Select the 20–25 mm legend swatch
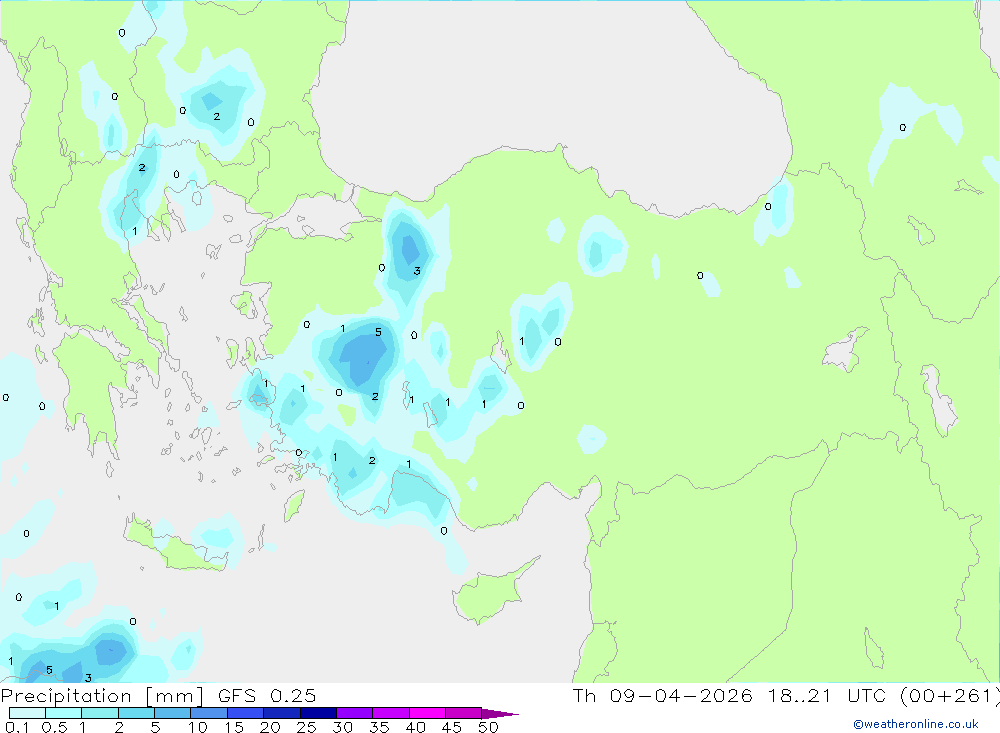 [282, 713]
